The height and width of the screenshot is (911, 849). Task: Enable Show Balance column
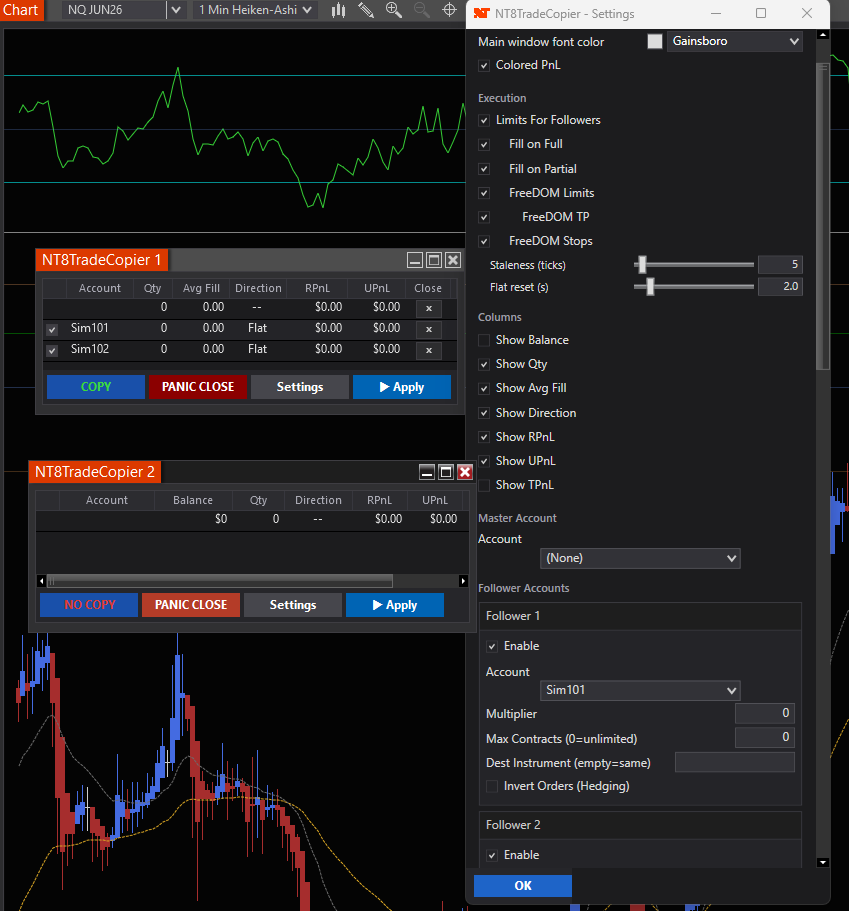click(x=483, y=340)
